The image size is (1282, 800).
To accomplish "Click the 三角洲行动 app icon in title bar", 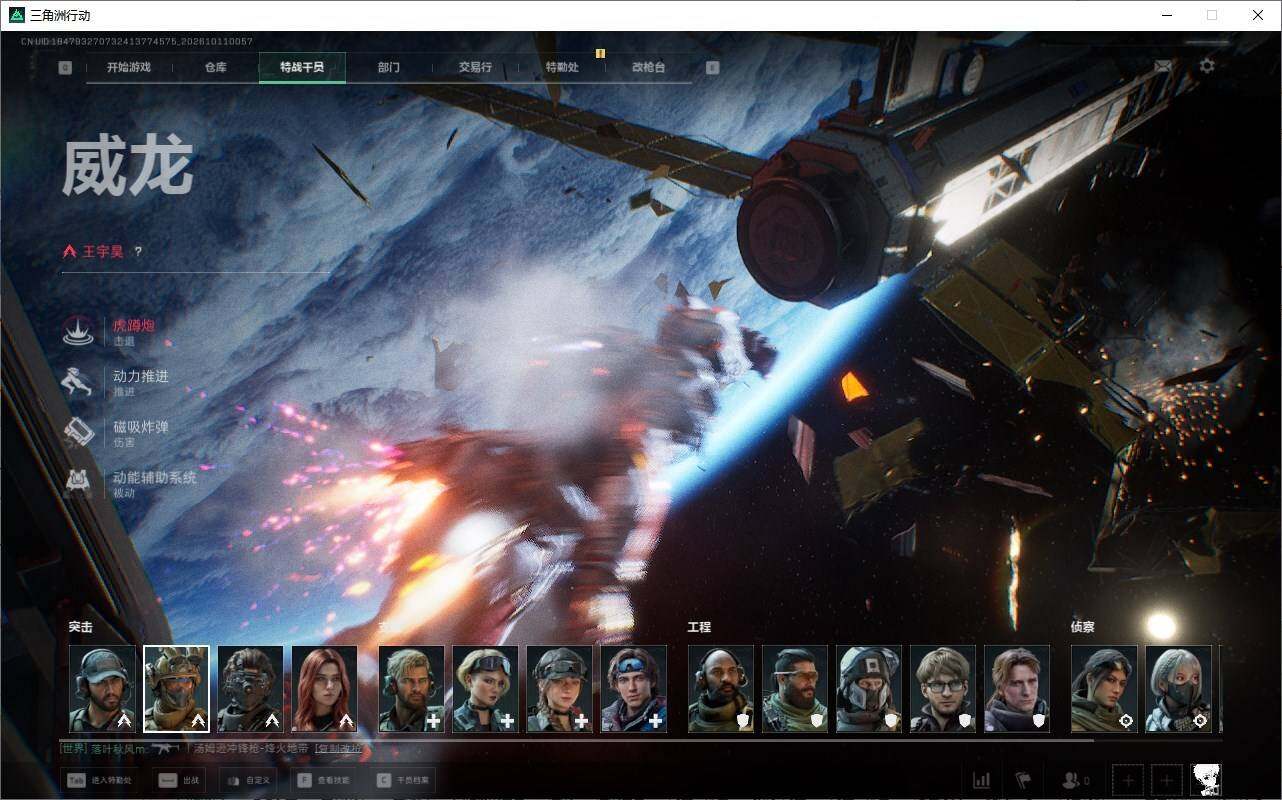I will (16, 15).
